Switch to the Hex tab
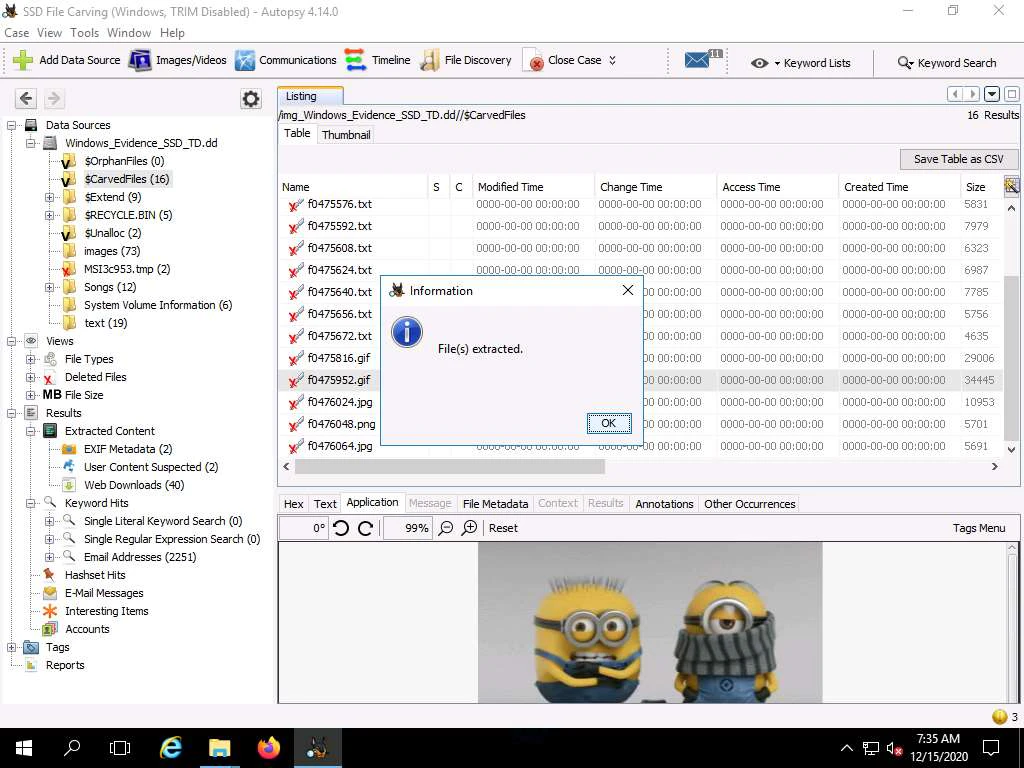This screenshot has width=1024, height=768. click(x=293, y=504)
